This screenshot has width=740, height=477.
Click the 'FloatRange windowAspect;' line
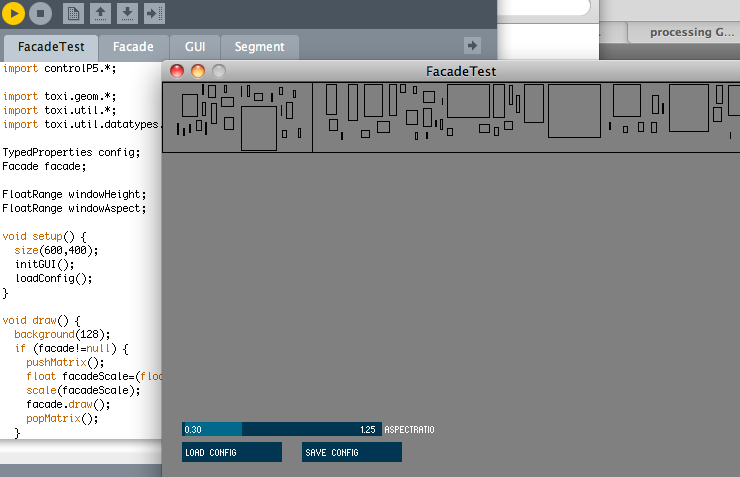click(x=74, y=209)
